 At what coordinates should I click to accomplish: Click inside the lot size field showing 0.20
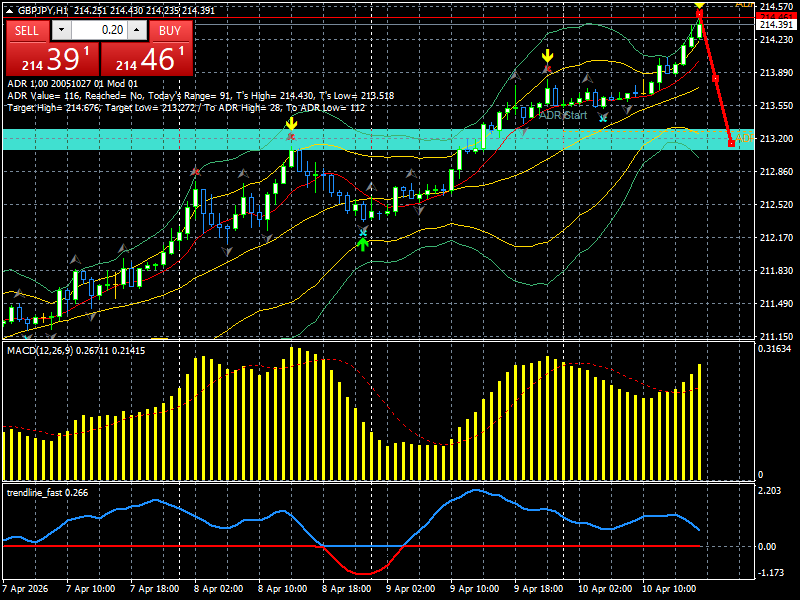100,31
